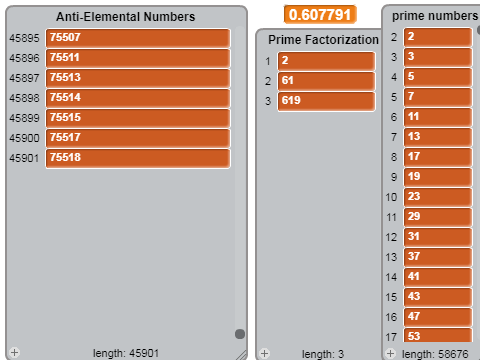This screenshot has height=360, width=480.
Task: Select item 43 in prime numbers list
Action: [x=438, y=297]
